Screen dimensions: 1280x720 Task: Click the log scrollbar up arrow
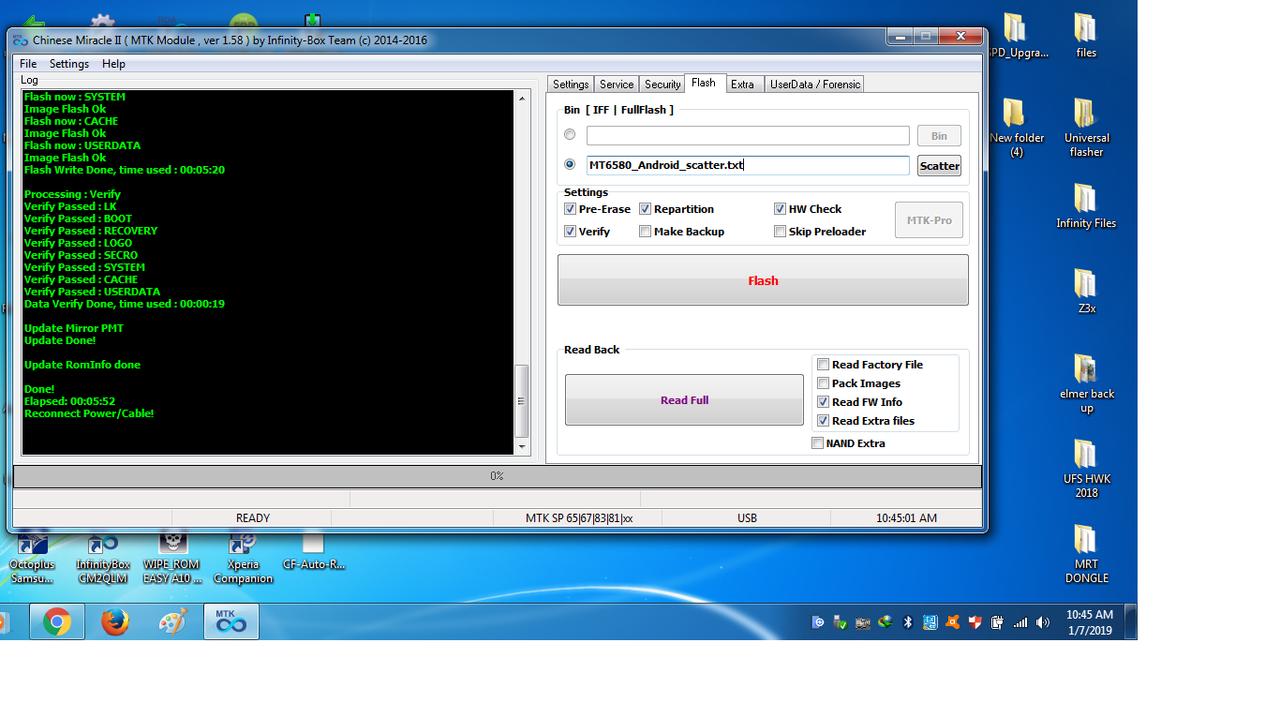point(521,98)
